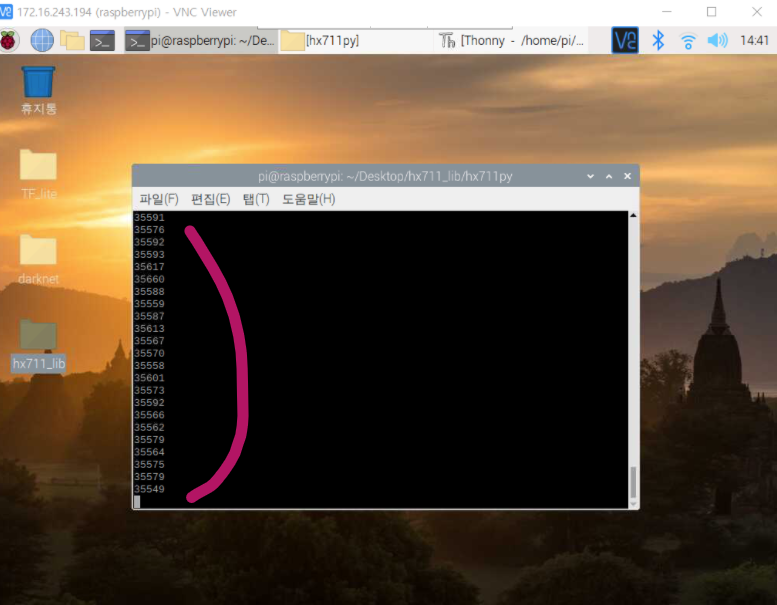The image size is (777, 605).
Task: Open the 파일(F) menu in terminal
Action: pos(159,199)
